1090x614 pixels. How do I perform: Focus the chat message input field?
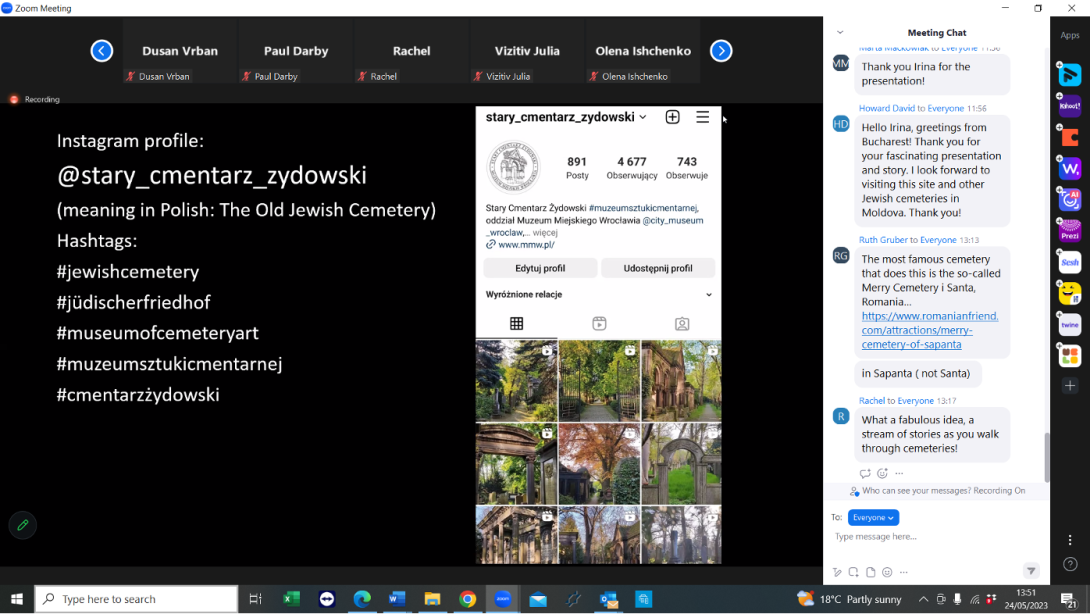pos(938,537)
